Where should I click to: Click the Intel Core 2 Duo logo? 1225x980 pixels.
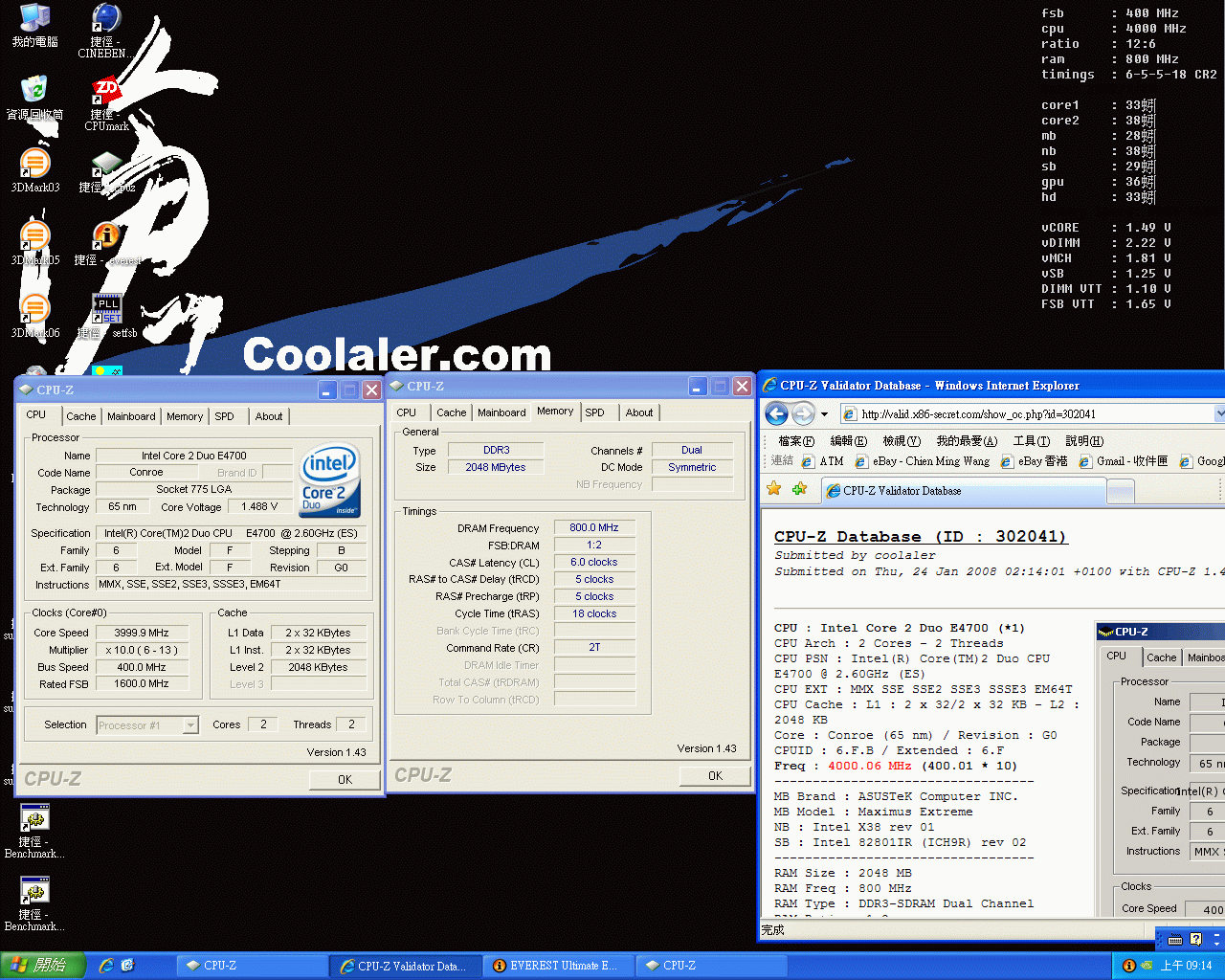click(329, 479)
